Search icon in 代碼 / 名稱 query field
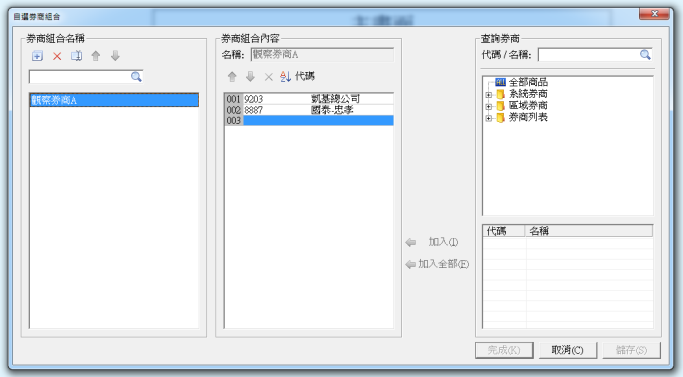The image size is (683, 377). [x=645, y=54]
